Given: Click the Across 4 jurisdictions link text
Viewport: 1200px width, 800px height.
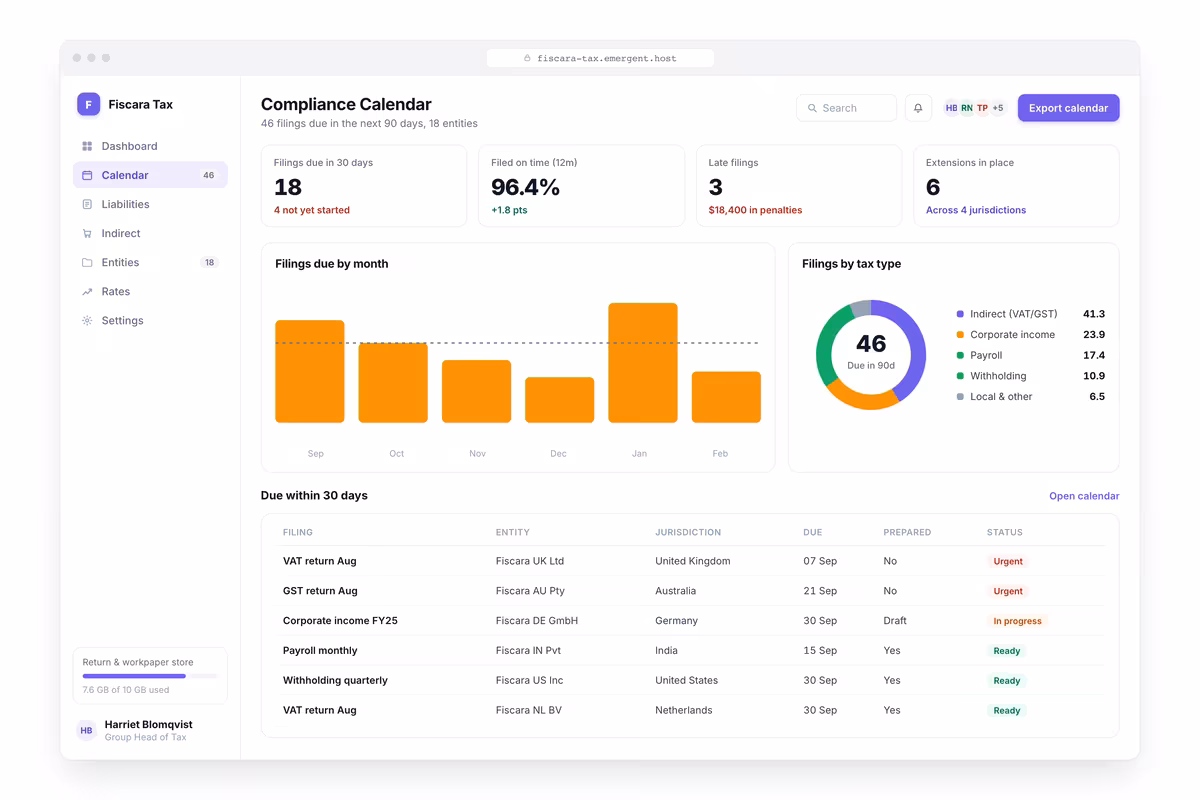Looking at the screenshot, I should (976, 210).
